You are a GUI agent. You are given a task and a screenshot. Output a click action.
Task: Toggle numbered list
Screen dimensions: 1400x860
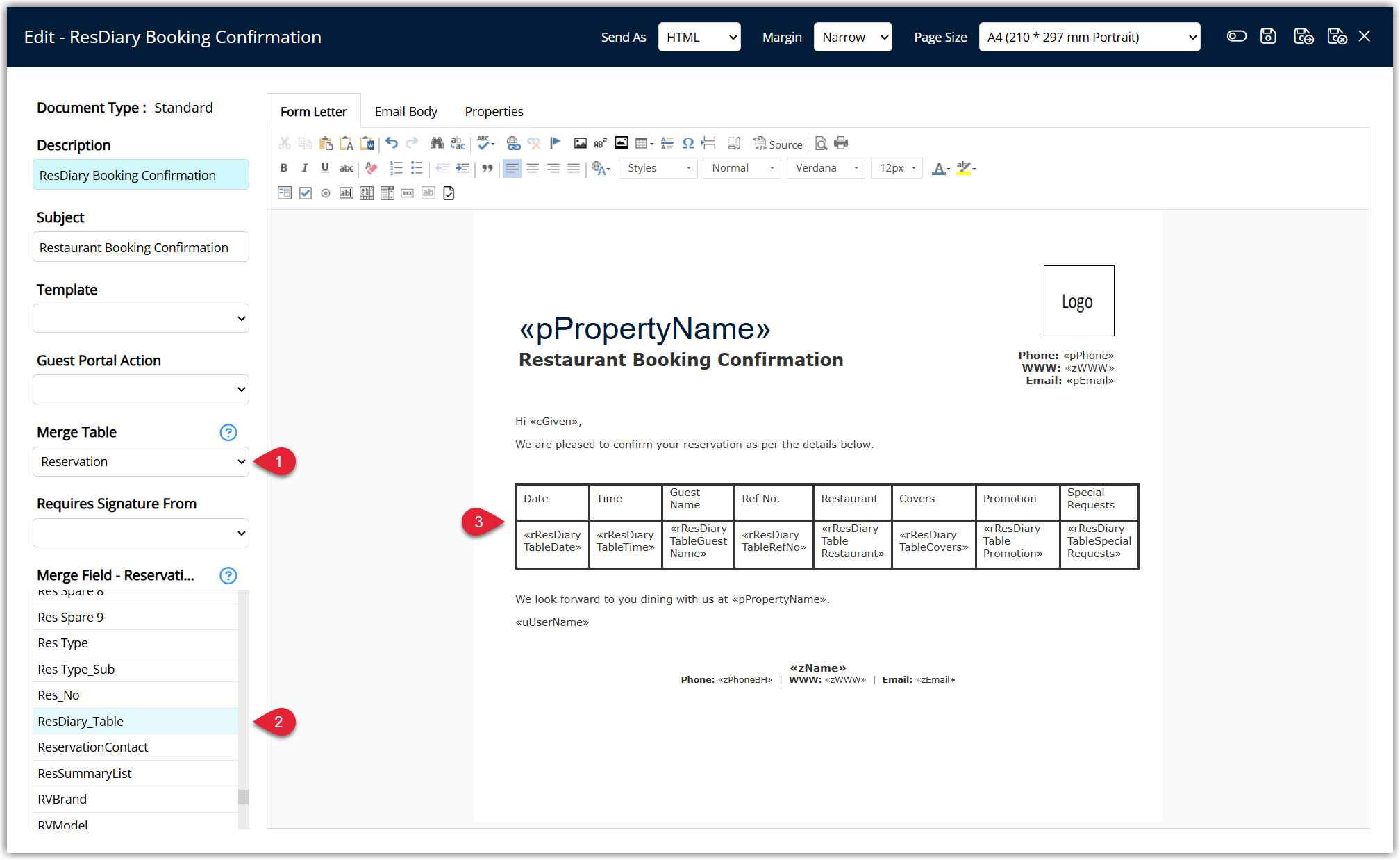(x=397, y=168)
